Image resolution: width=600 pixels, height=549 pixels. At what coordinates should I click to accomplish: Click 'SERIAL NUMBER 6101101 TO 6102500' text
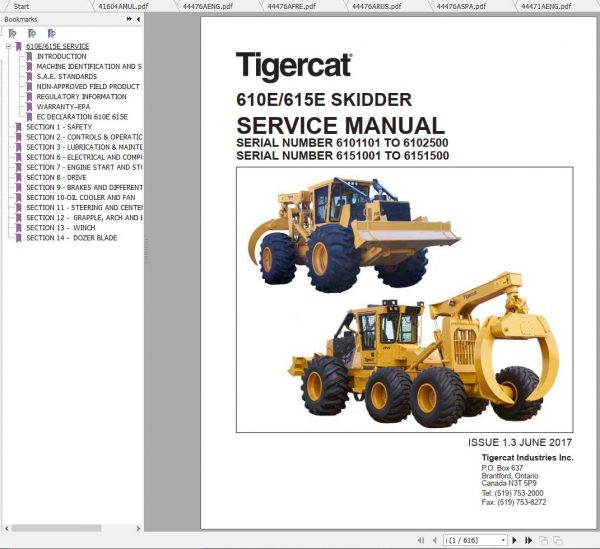(342, 143)
